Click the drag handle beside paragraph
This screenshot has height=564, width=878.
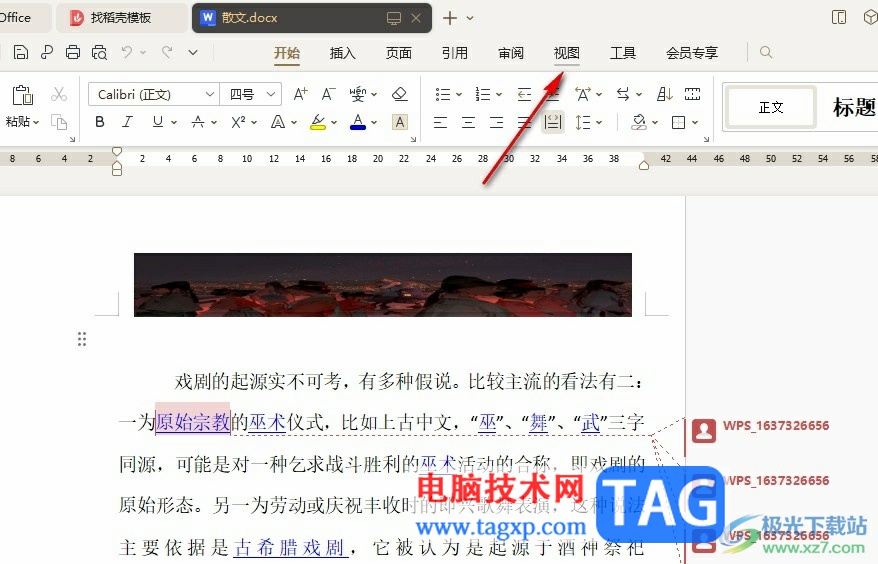point(82,339)
